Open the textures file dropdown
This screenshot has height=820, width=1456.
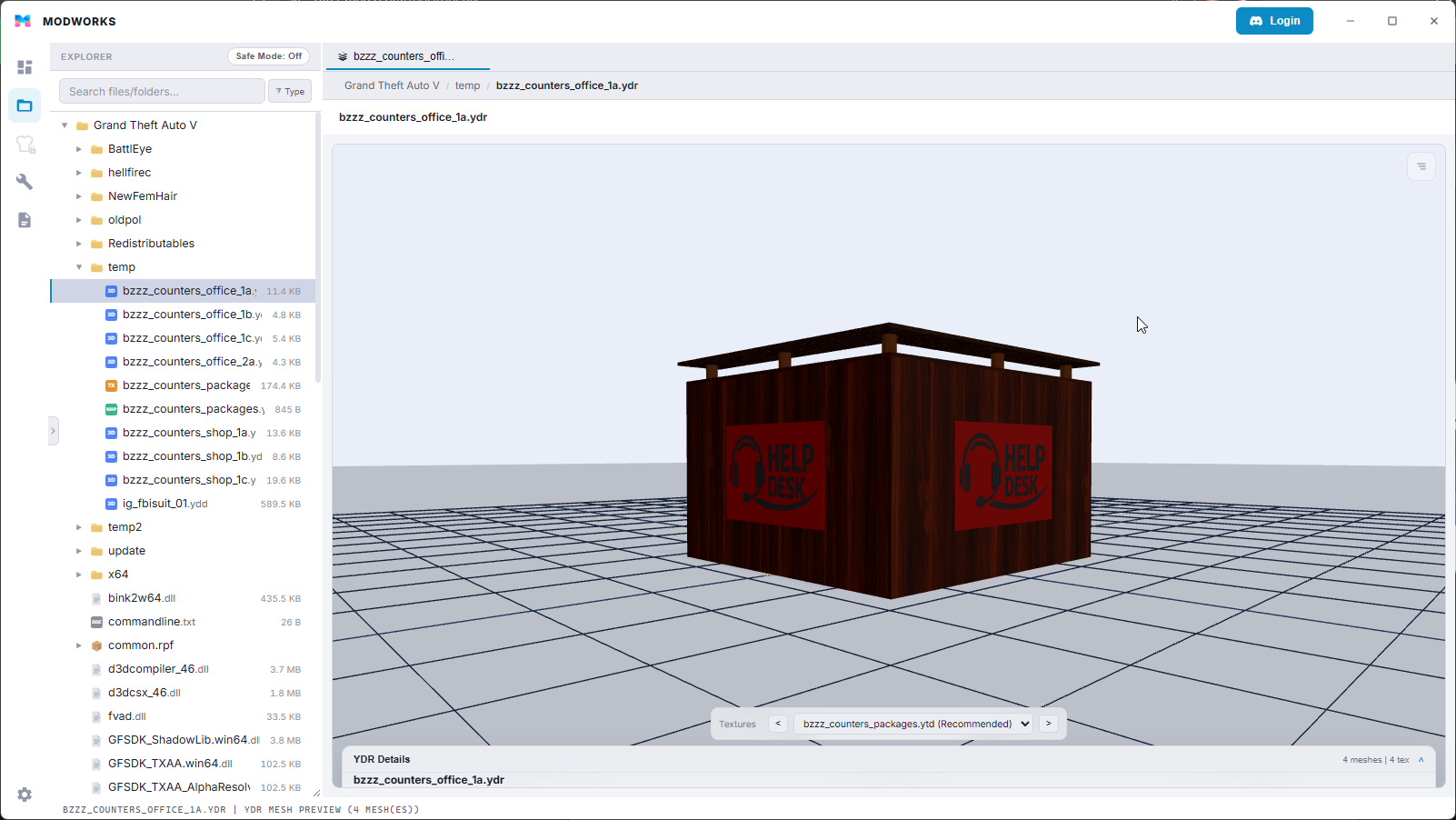coord(915,724)
